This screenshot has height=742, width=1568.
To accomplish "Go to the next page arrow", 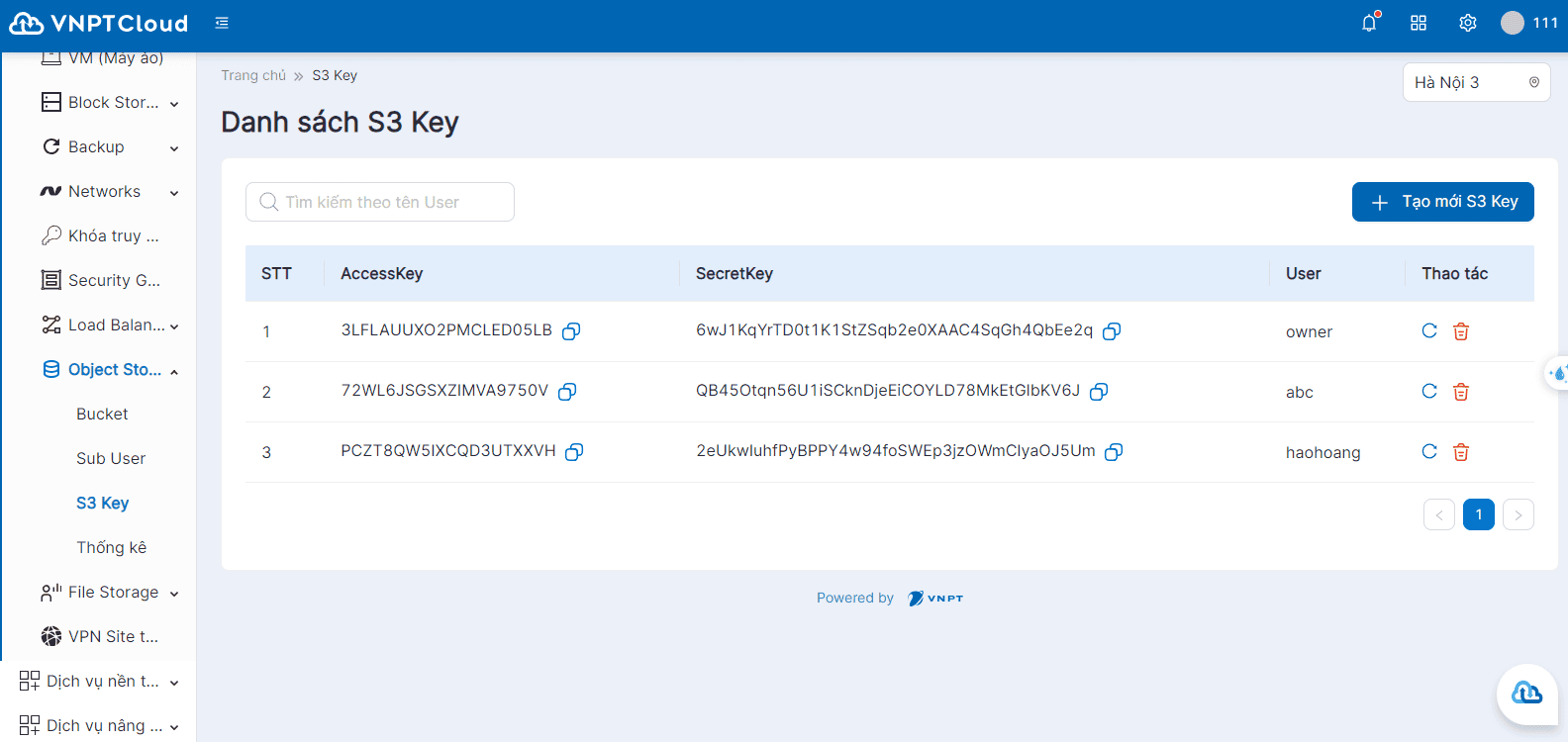I will pyautogui.click(x=1519, y=514).
